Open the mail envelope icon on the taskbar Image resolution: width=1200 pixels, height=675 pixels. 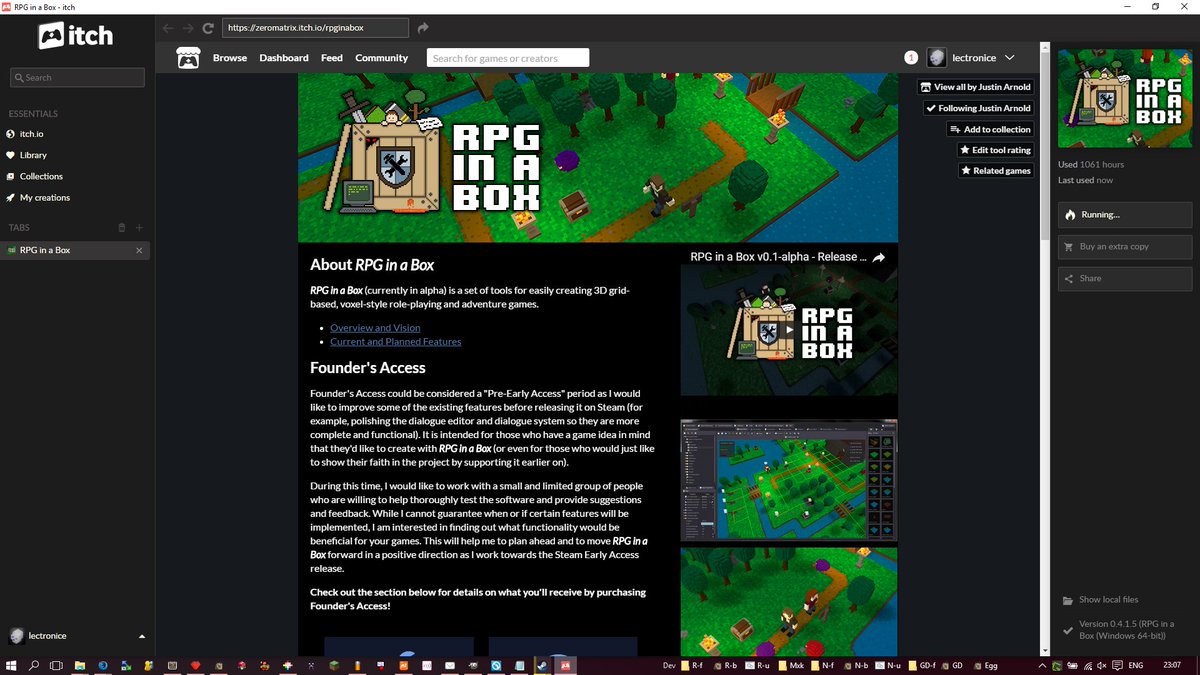(x=449, y=665)
